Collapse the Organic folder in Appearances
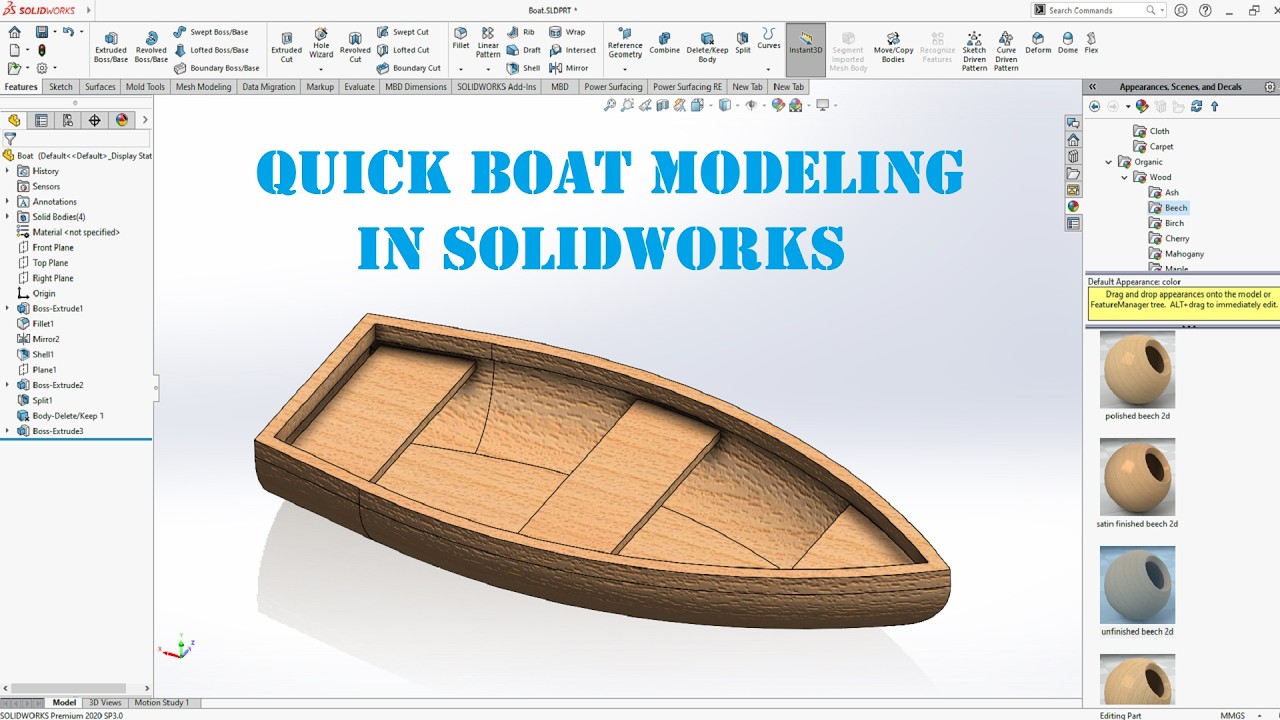This screenshot has width=1280, height=720. pos(1108,162)
